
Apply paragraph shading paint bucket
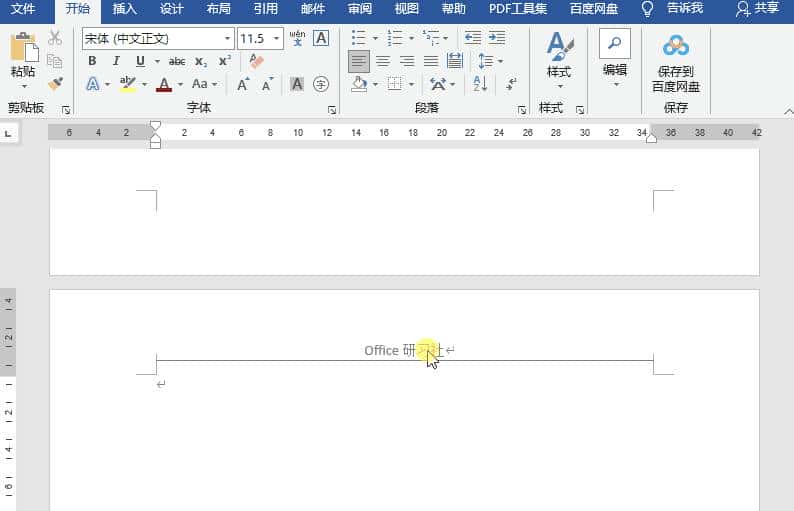pos(359,84)
